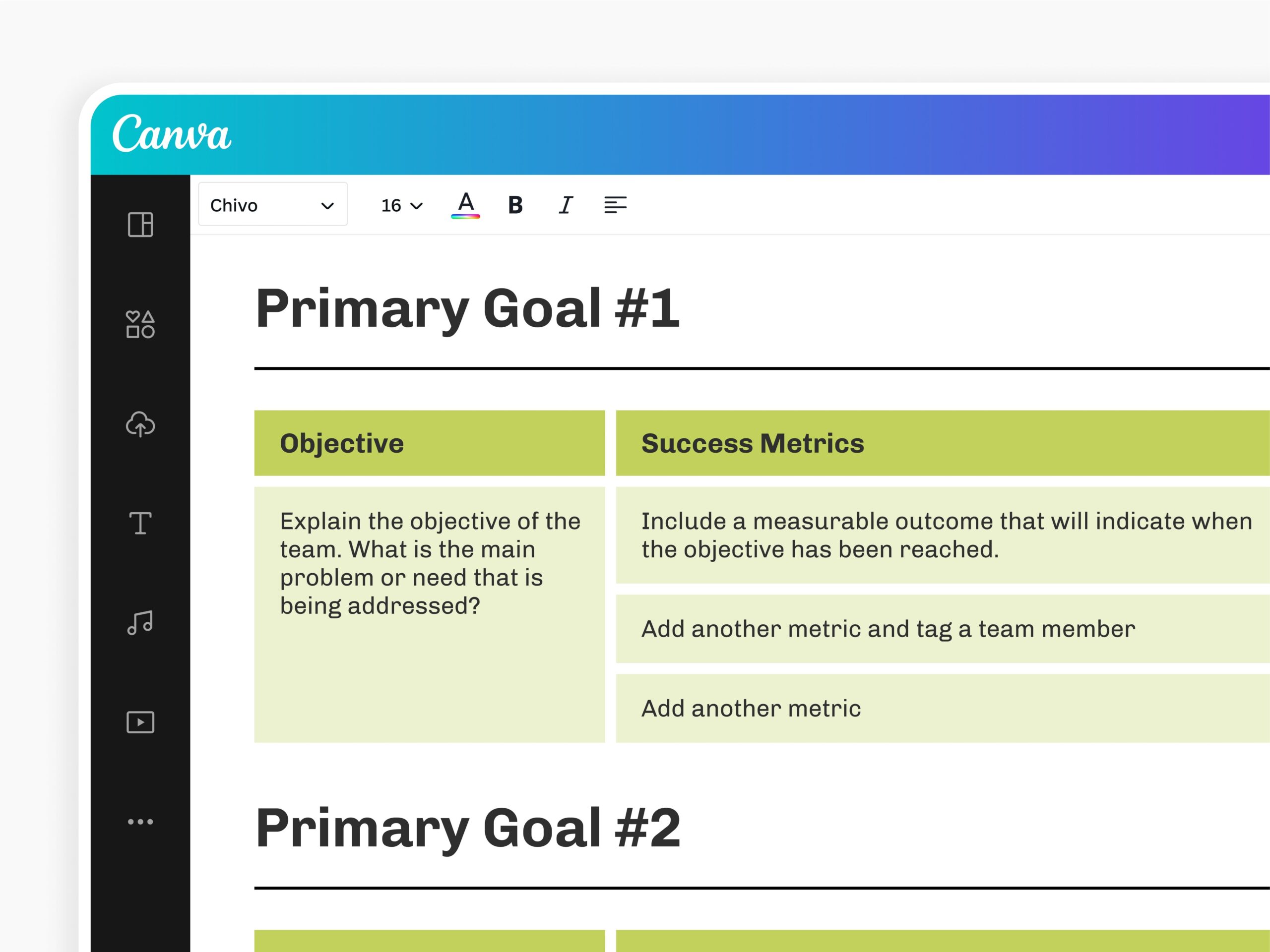Click the Success Metrics header cell
The height and width of the screenshot is (952, 1270).
(x=942, y=443)
